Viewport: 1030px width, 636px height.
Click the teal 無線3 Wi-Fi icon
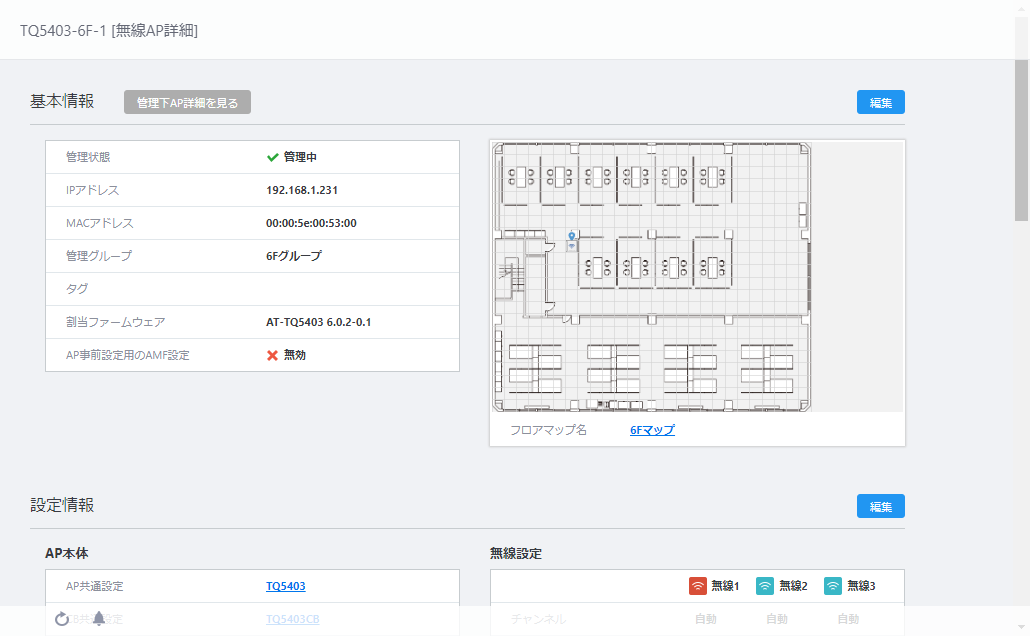[832, 586]
